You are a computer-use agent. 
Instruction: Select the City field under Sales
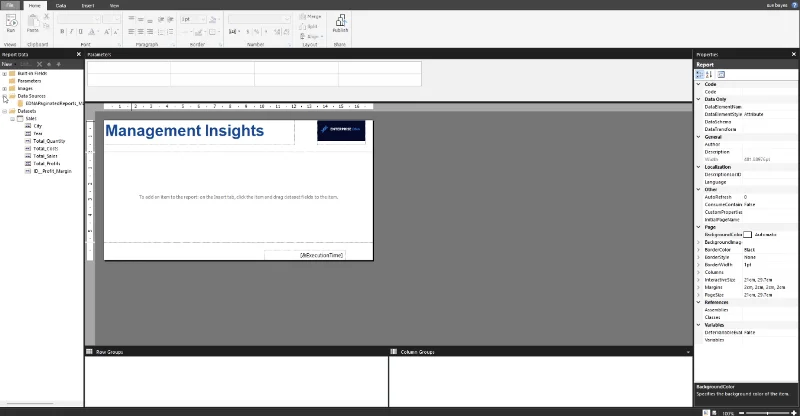coord(38,126)
